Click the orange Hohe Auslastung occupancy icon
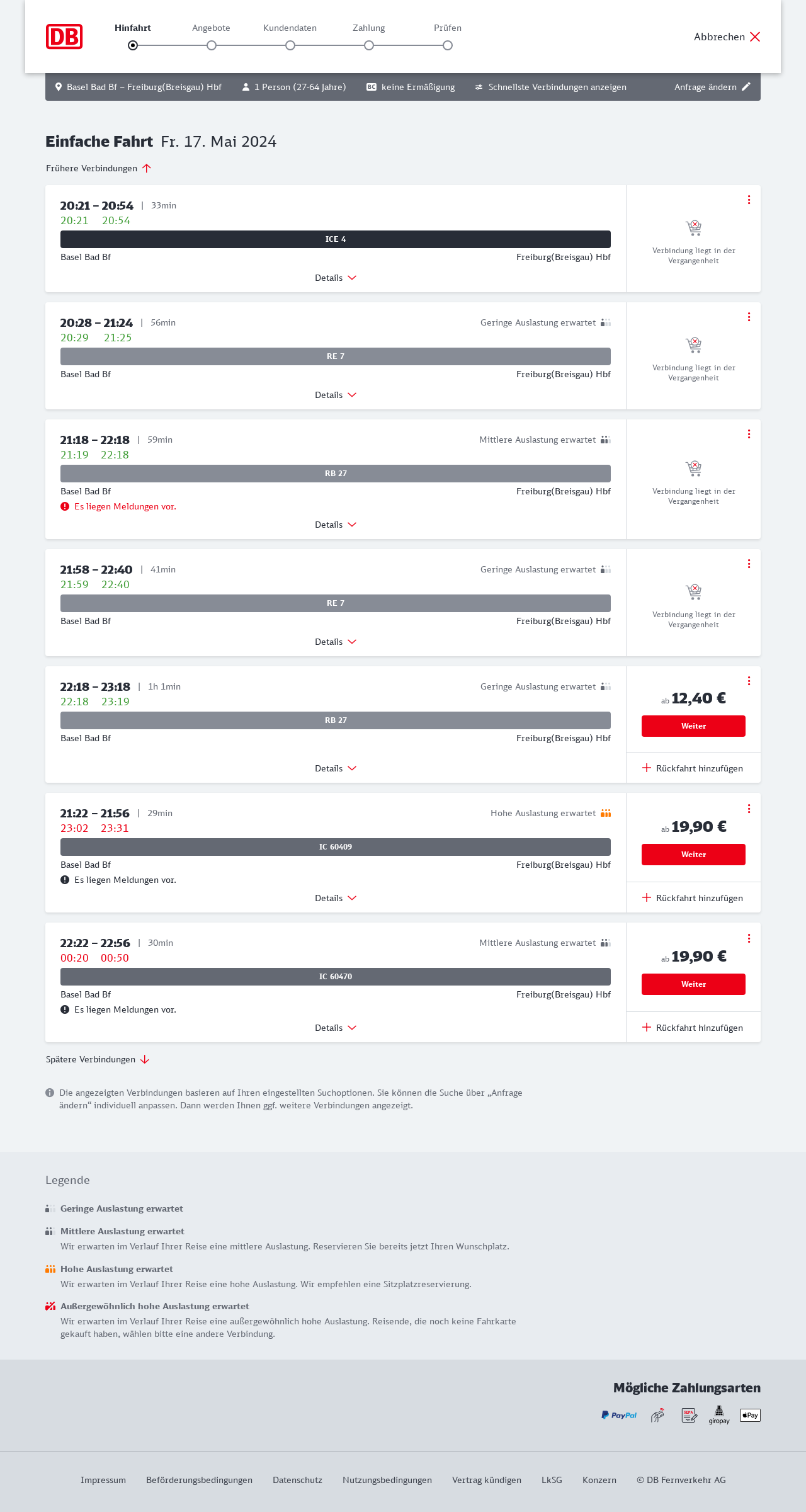The width and height of the screenshot is (806, 1512). click(606, 813)
